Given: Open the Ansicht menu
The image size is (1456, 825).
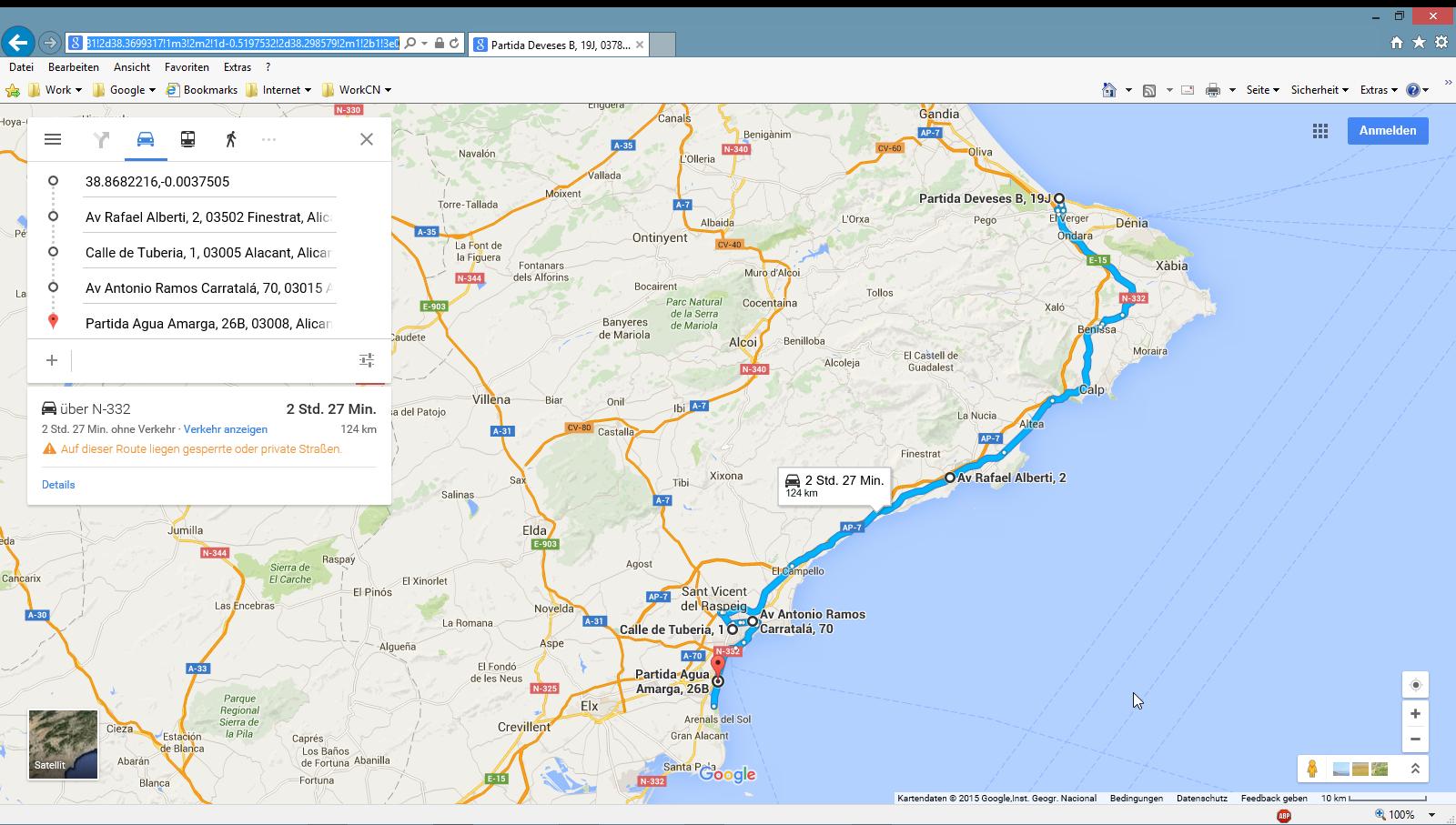Looking at the screenshot, I should [132, 67].
